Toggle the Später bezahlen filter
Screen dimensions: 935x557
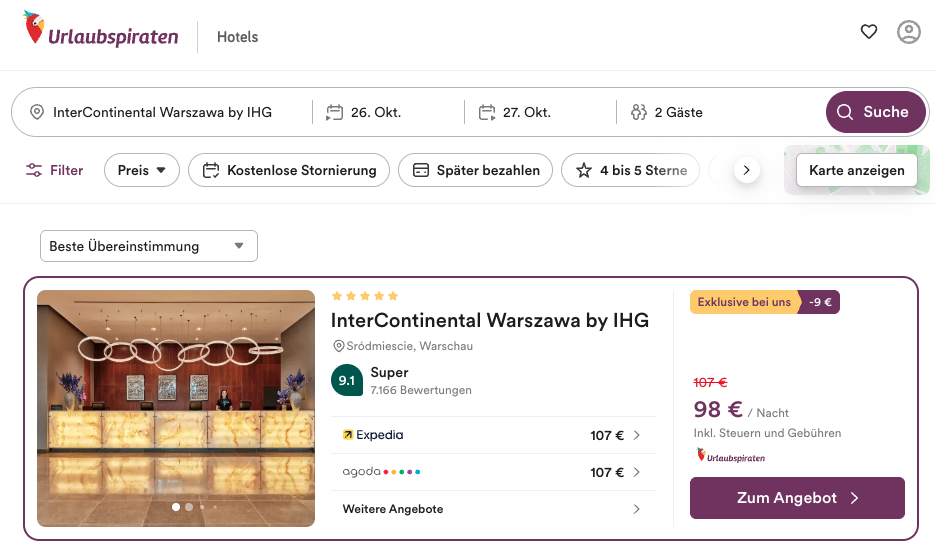coord(476,170)
